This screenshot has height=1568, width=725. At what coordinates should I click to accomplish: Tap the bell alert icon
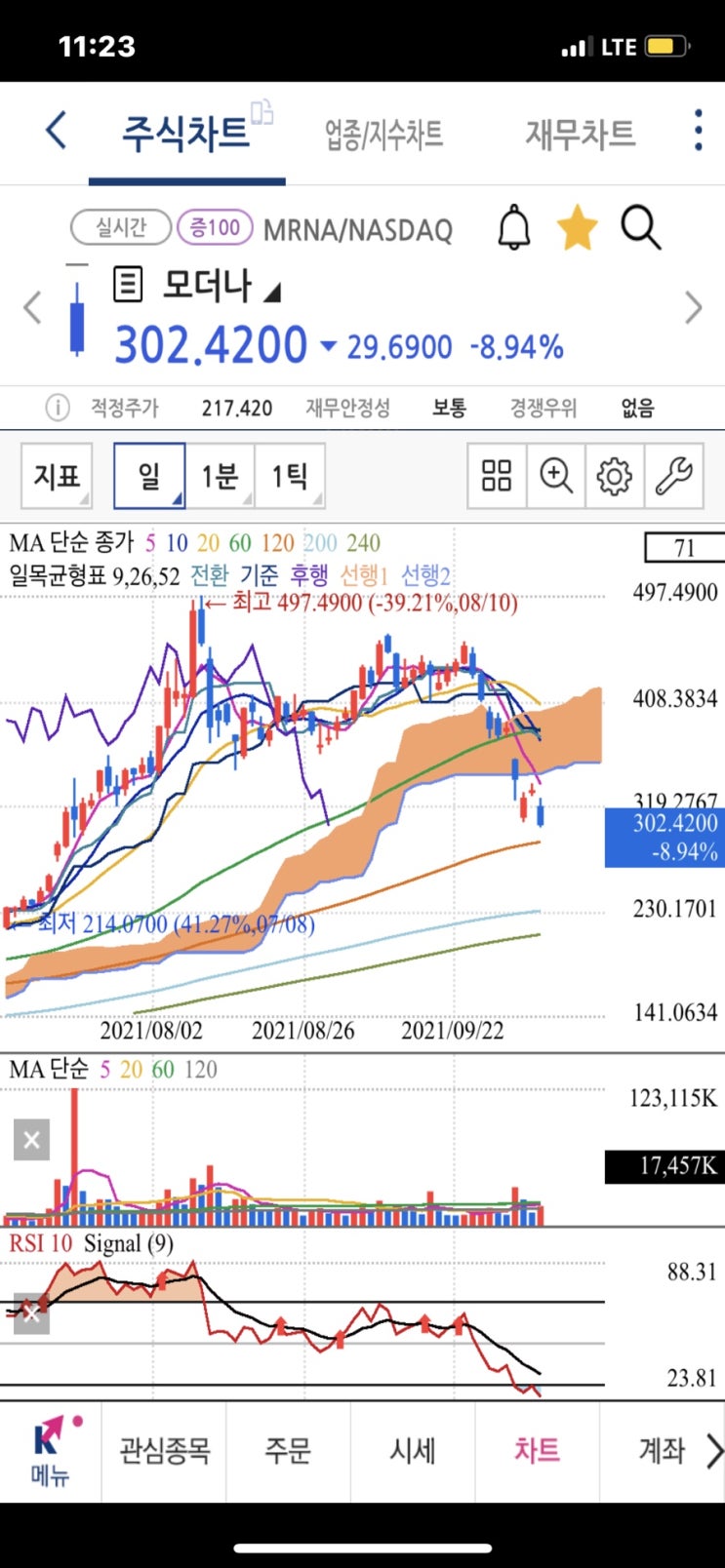tap(514, 228)
